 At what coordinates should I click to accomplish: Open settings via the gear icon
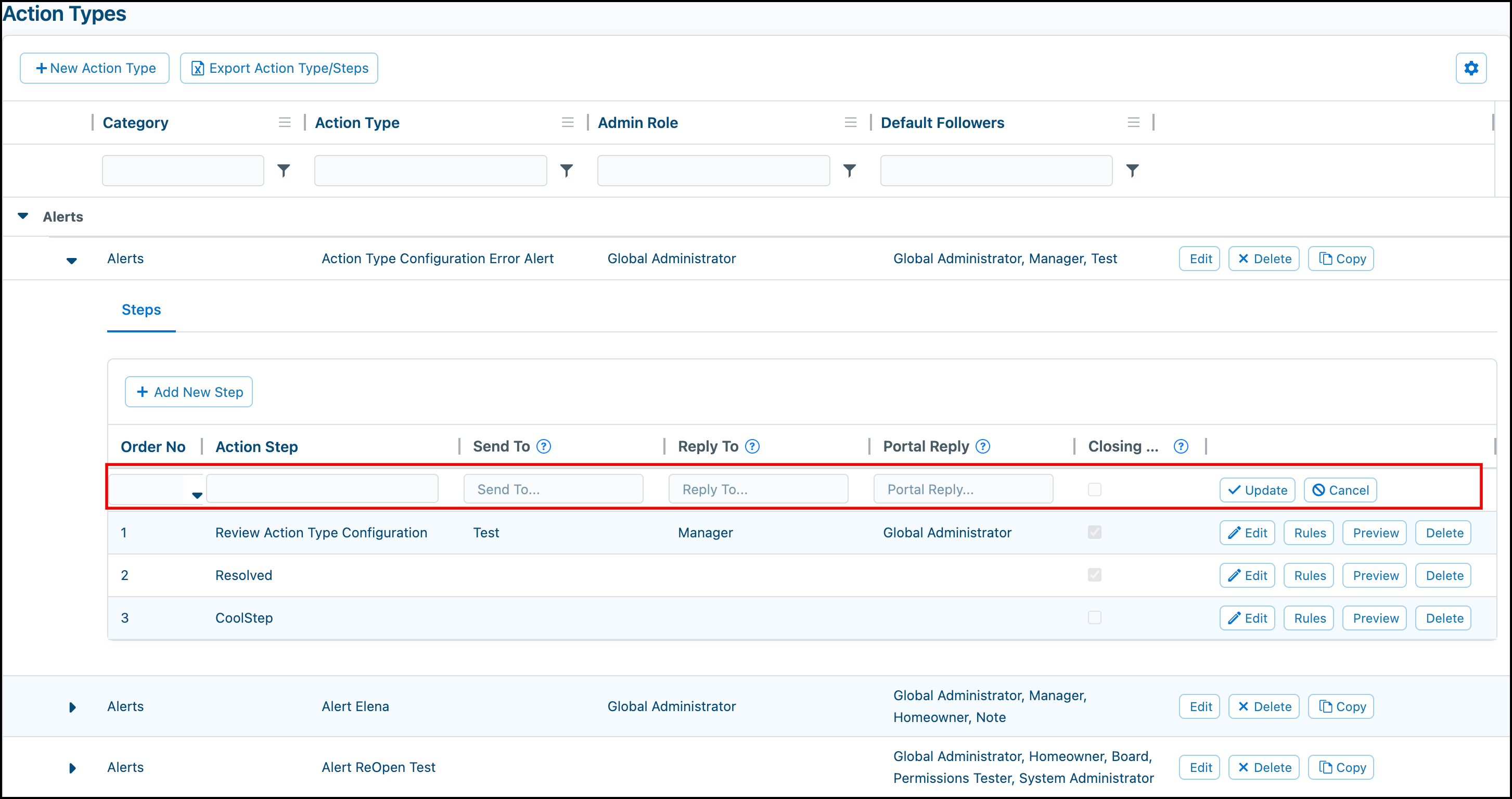tap(1471, 68)
